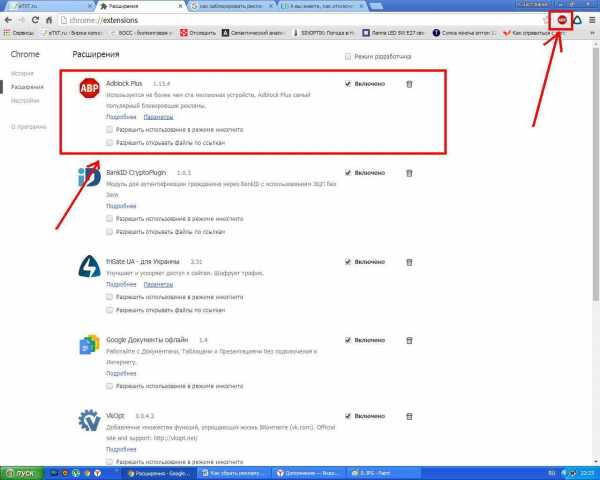Allow Google Docs offline in incognito
Viewport: 600px width, 480px height.
click(109, 386)
